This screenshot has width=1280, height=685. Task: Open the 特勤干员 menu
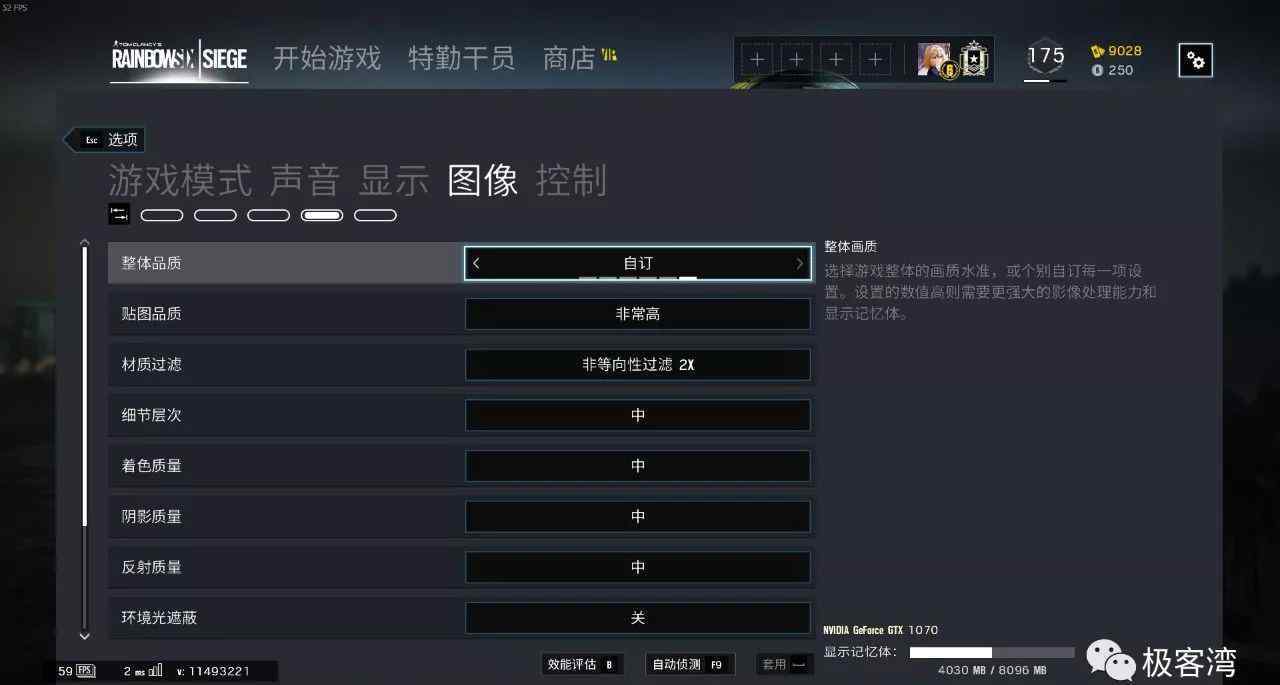pos(461,58)
